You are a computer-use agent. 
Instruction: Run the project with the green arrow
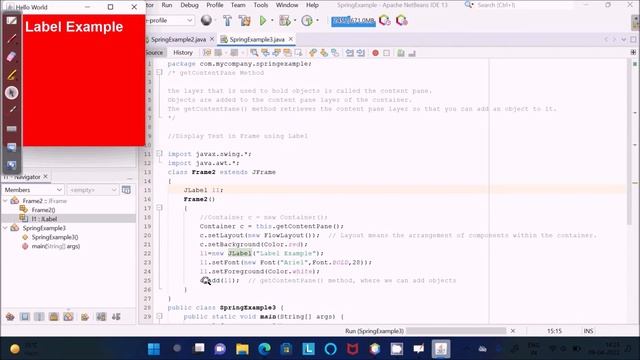(x=263, y=20)
